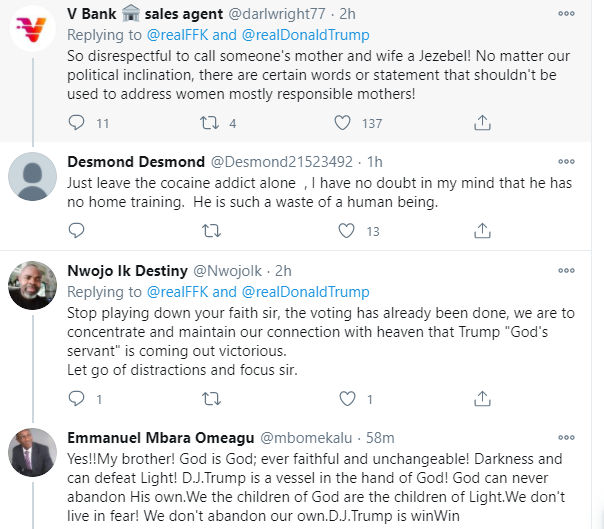Open more options for Desmond Desmond tweet
This screenshot has height=529, width=604.
(566, 161)
